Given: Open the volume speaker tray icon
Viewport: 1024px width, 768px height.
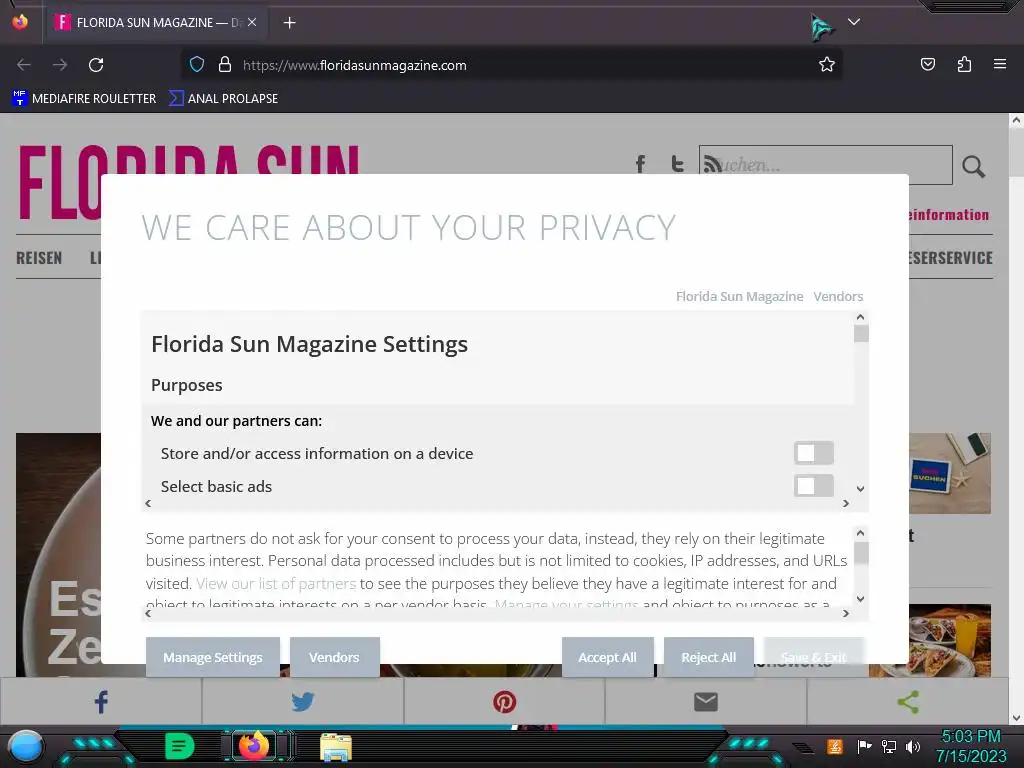Looking at the screenshot, I should [912, 746].
